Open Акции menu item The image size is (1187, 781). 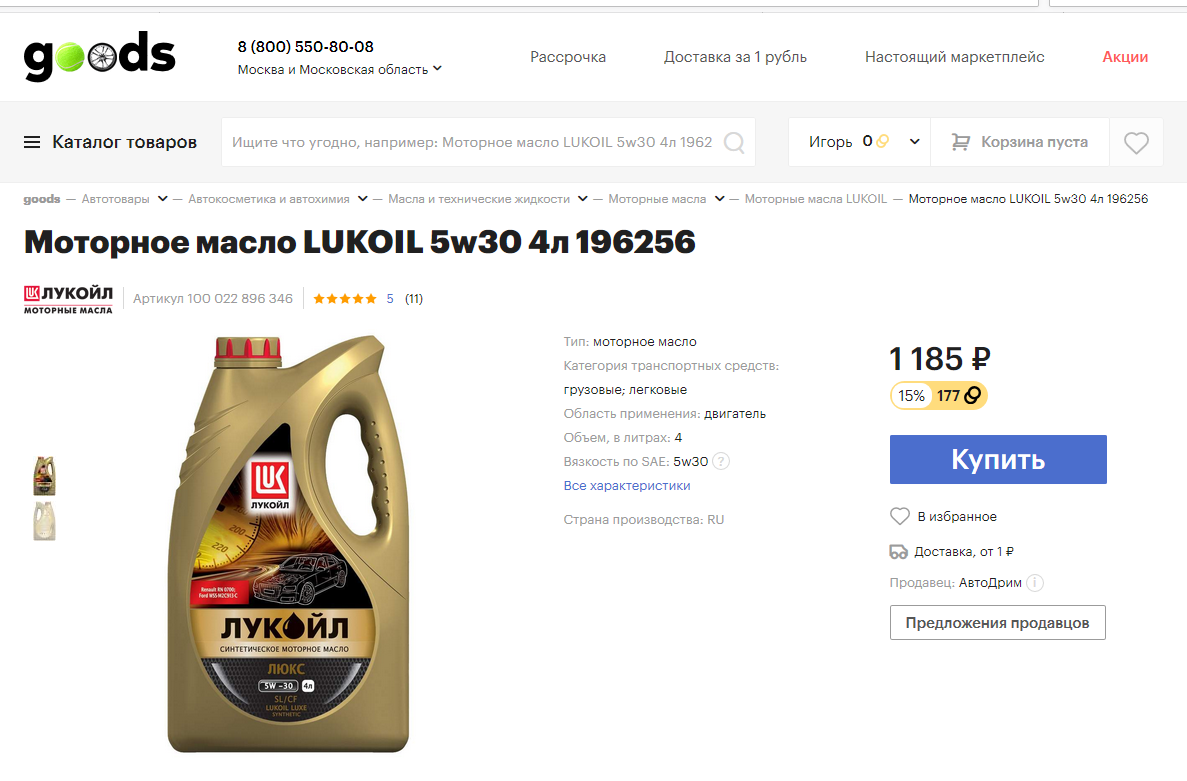pyautogui.click(x=1125, y=57)
